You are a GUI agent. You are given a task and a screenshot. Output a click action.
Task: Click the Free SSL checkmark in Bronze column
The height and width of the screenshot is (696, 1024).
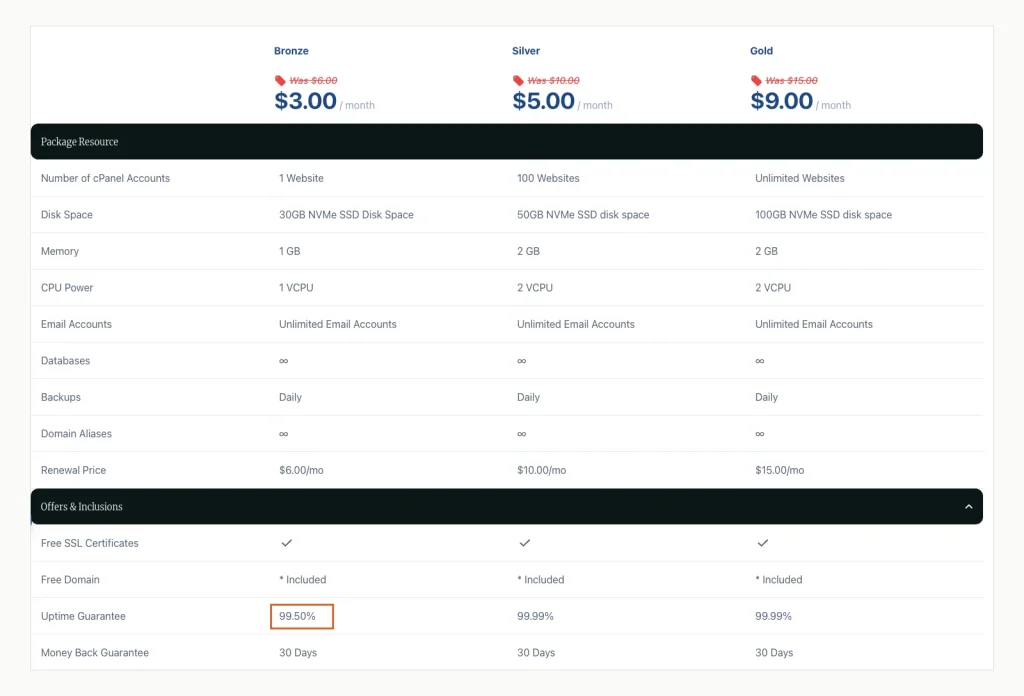(x=287, y=543)
